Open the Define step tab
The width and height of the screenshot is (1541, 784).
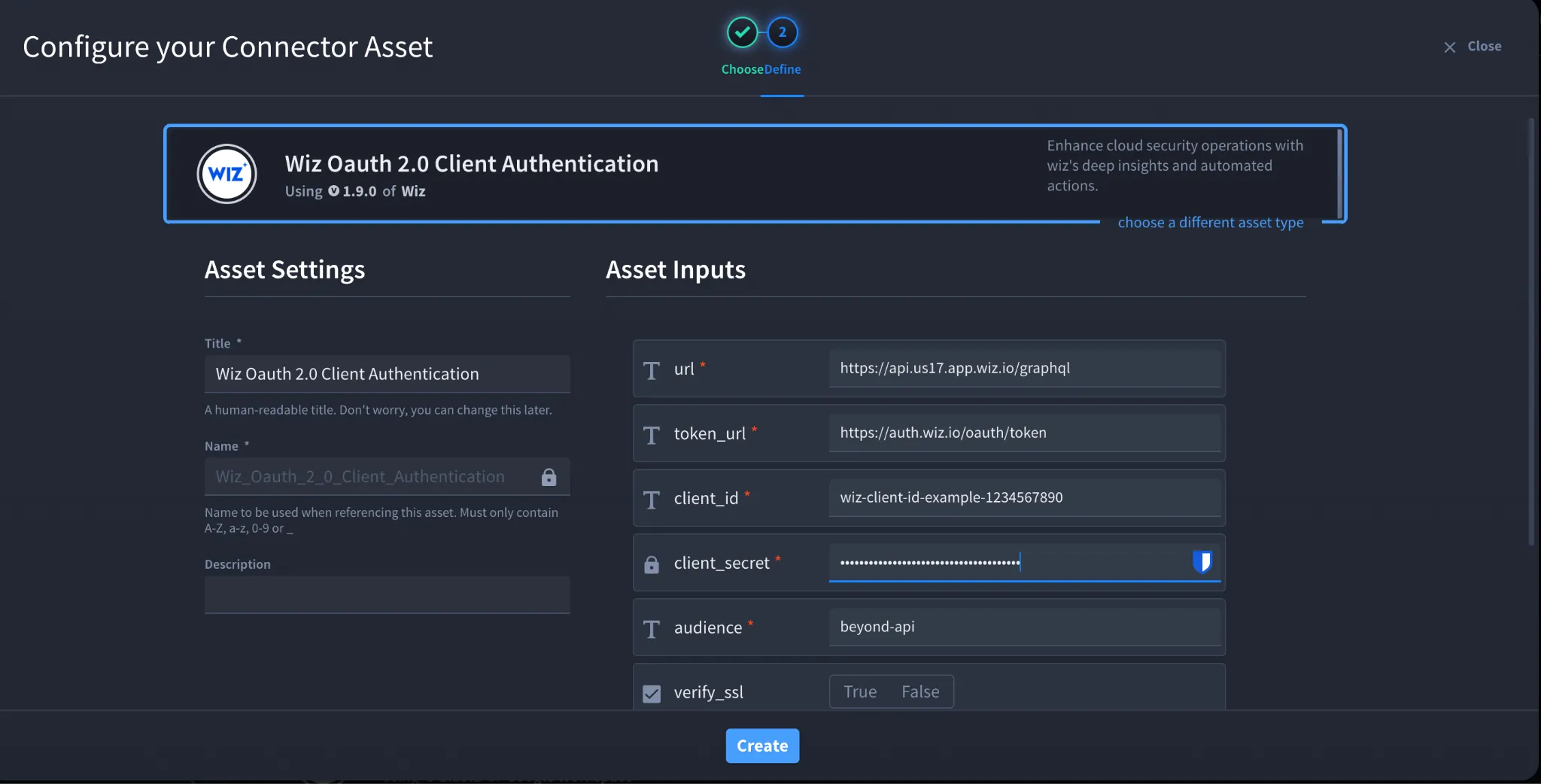(x=783, y=69)
